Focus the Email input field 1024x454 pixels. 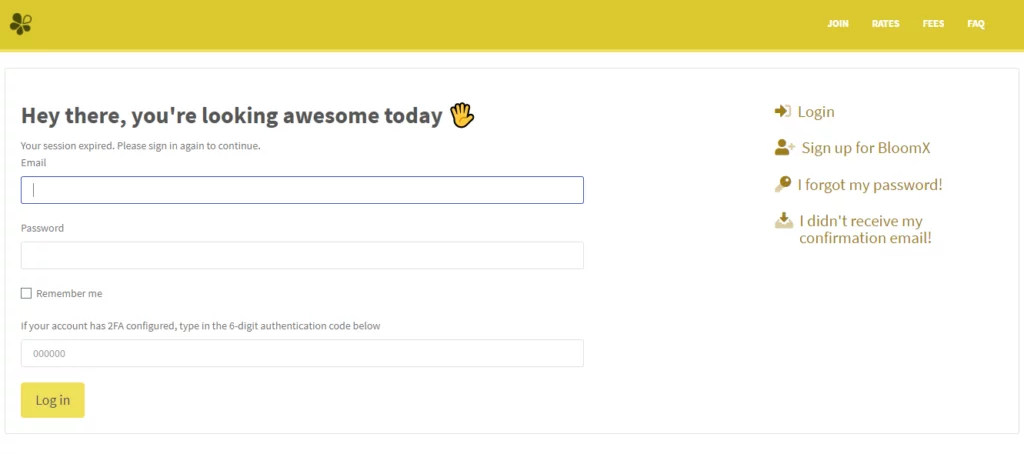click(x=302, y=190)
